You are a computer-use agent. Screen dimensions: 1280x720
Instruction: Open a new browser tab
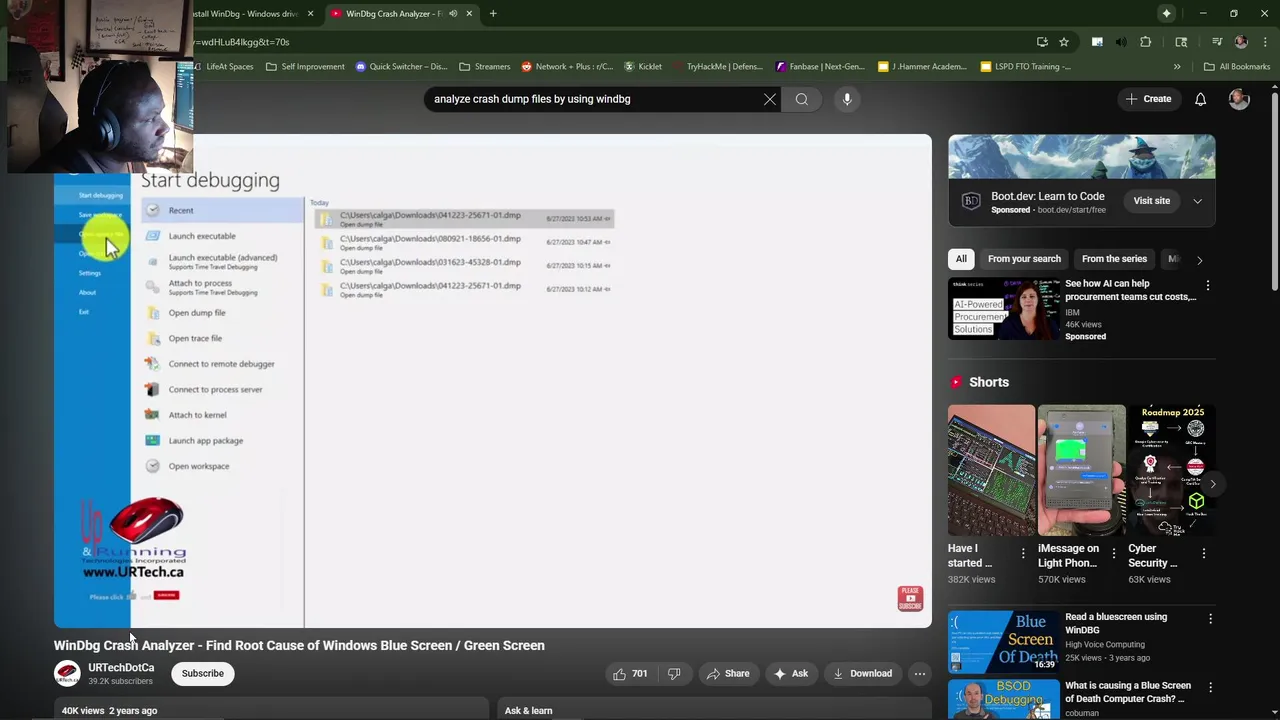tap(493, 14)
